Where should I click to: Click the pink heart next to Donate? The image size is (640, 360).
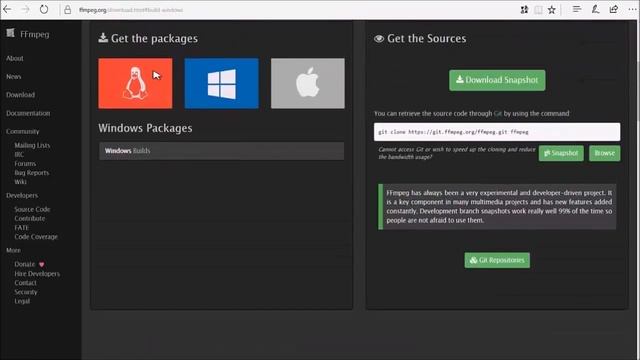tap(41, 264)
